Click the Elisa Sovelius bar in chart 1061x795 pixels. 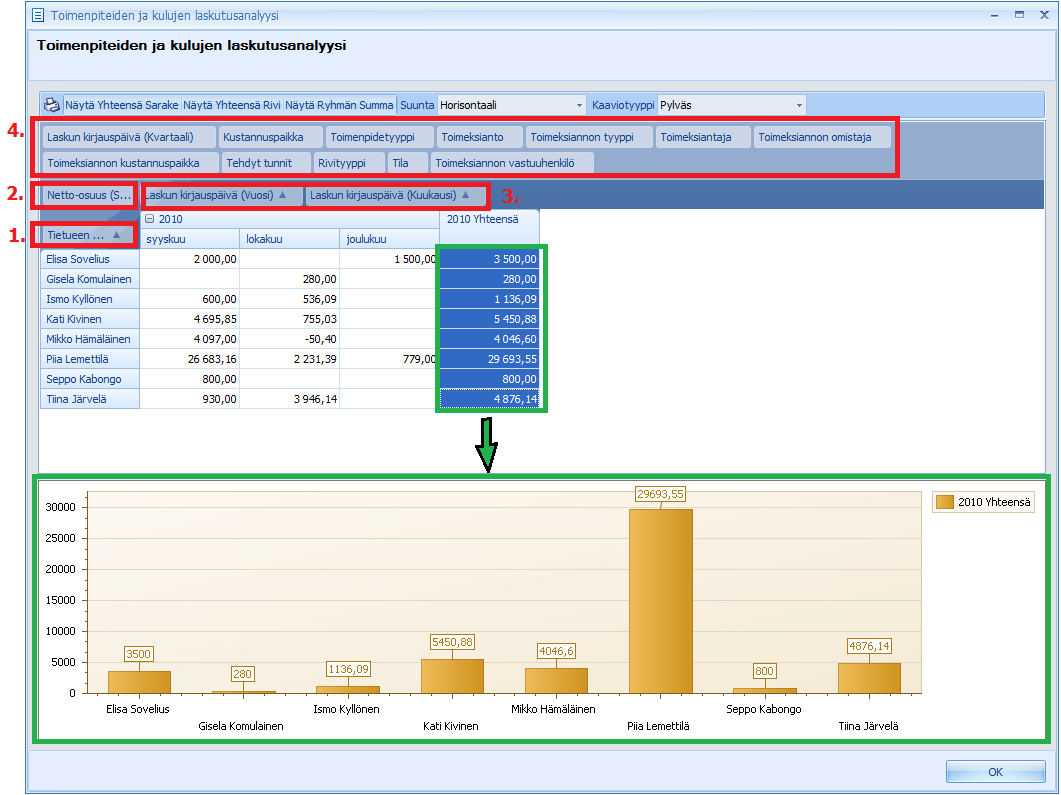(x=139, y=682)
